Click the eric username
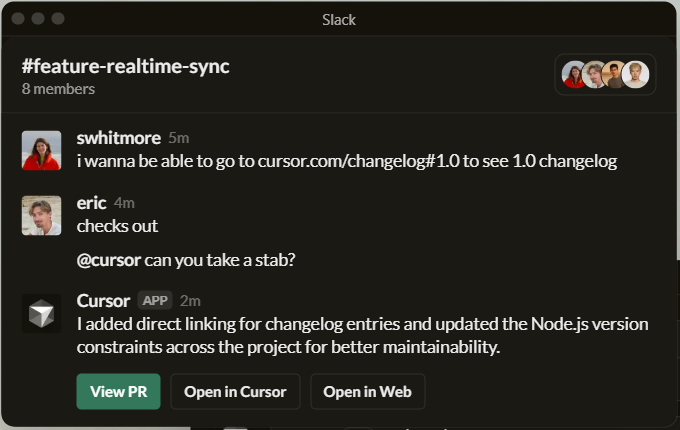This screenshot has width=680, height=430. 91,202
